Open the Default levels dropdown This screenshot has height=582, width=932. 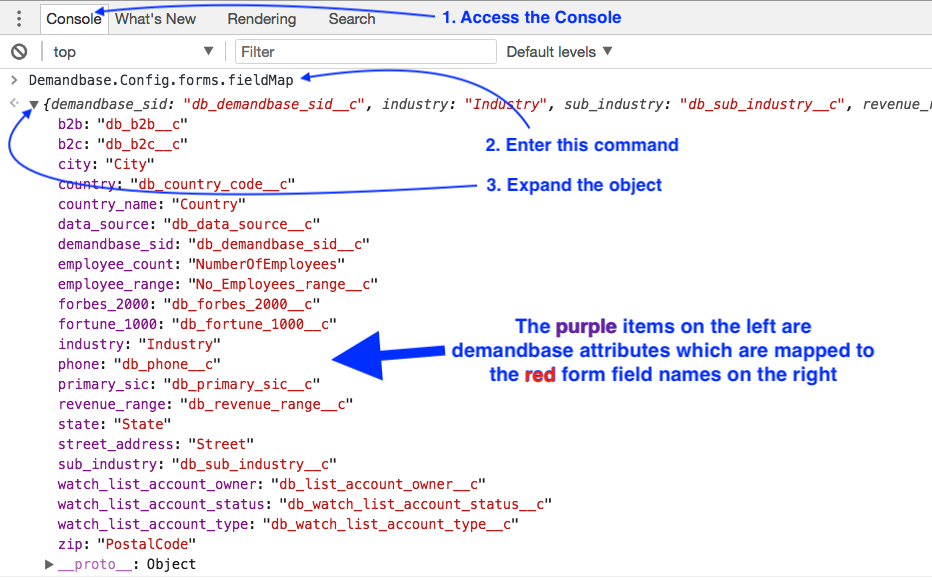pyautogui.click(x=559, y=52)
